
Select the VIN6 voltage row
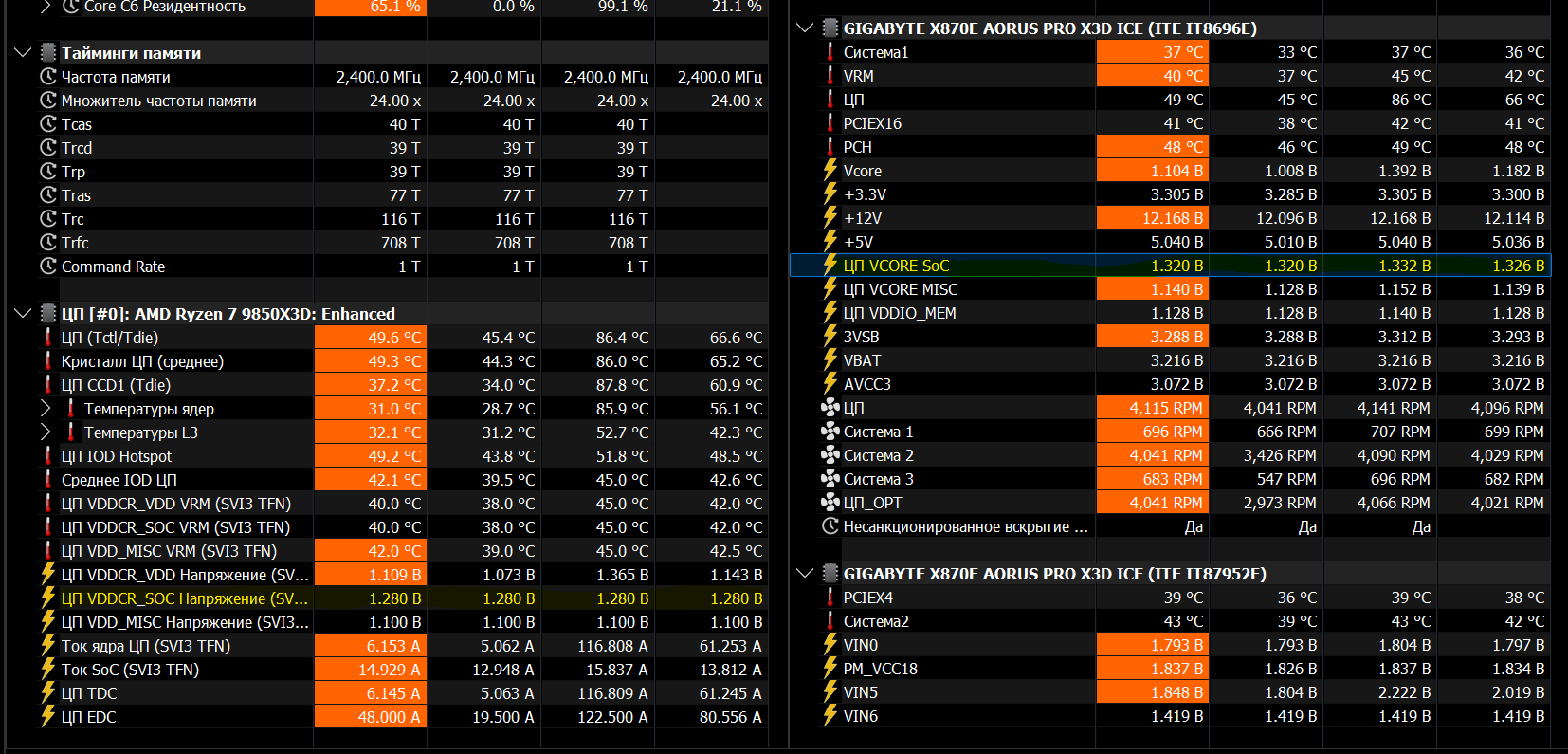pyautogui.click(x=1184, y=716)
